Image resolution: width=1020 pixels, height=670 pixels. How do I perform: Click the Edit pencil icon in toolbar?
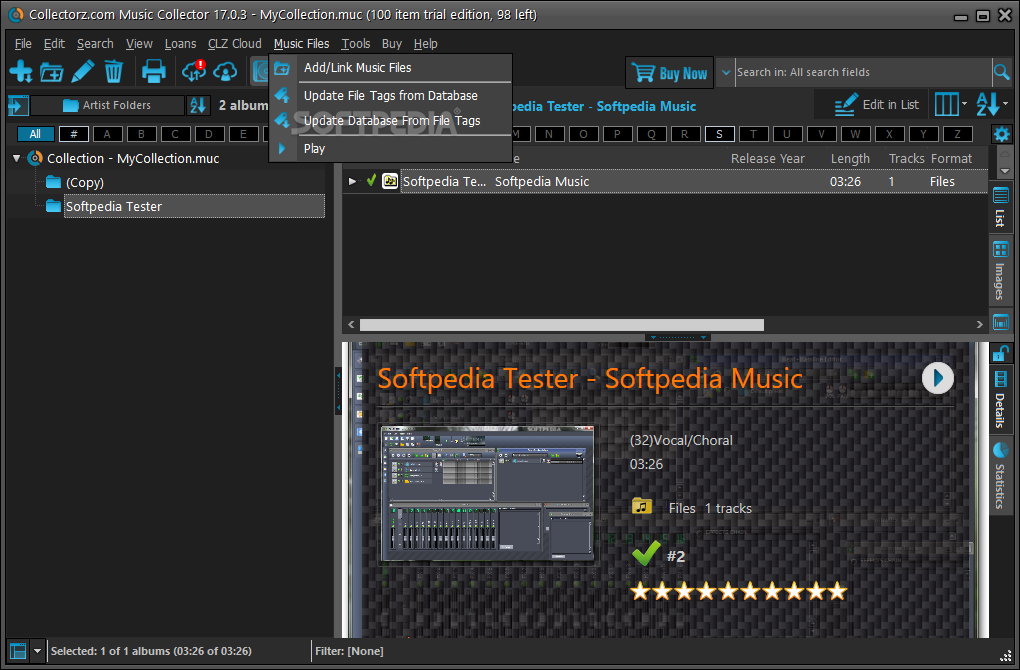(x=83, y=71)
